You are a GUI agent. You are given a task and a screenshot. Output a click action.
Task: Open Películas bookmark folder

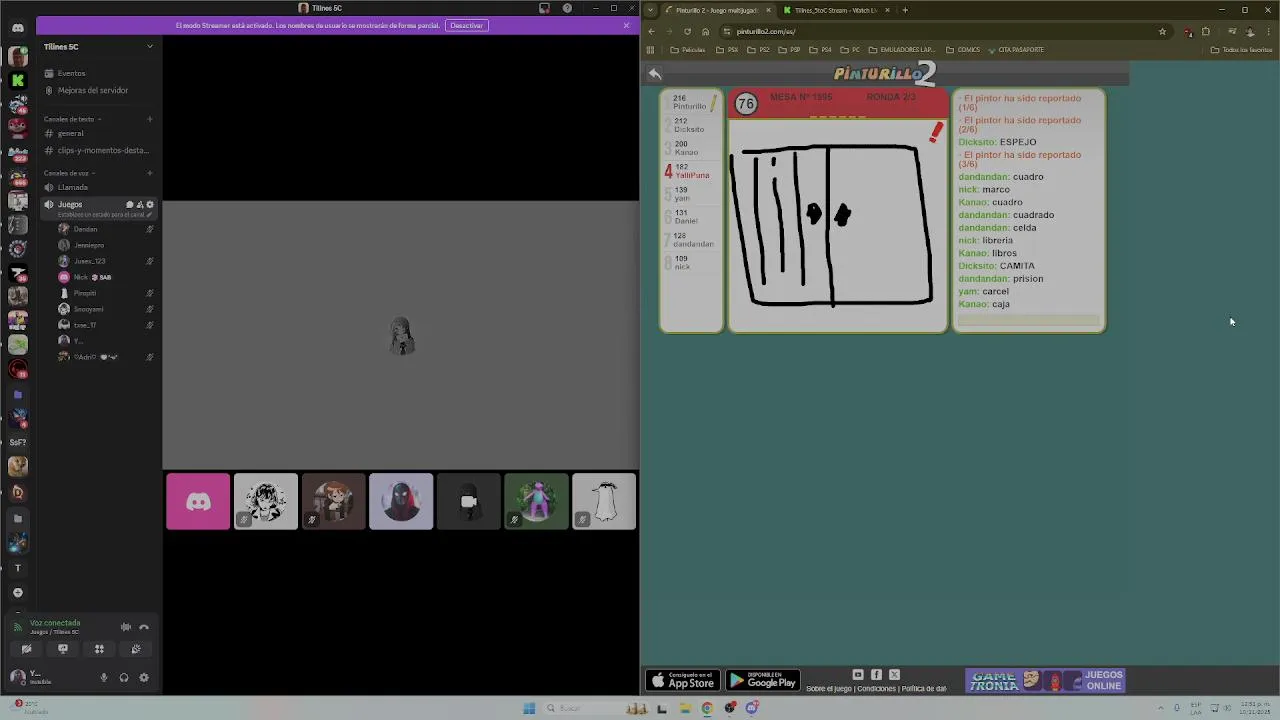point(688,49)
